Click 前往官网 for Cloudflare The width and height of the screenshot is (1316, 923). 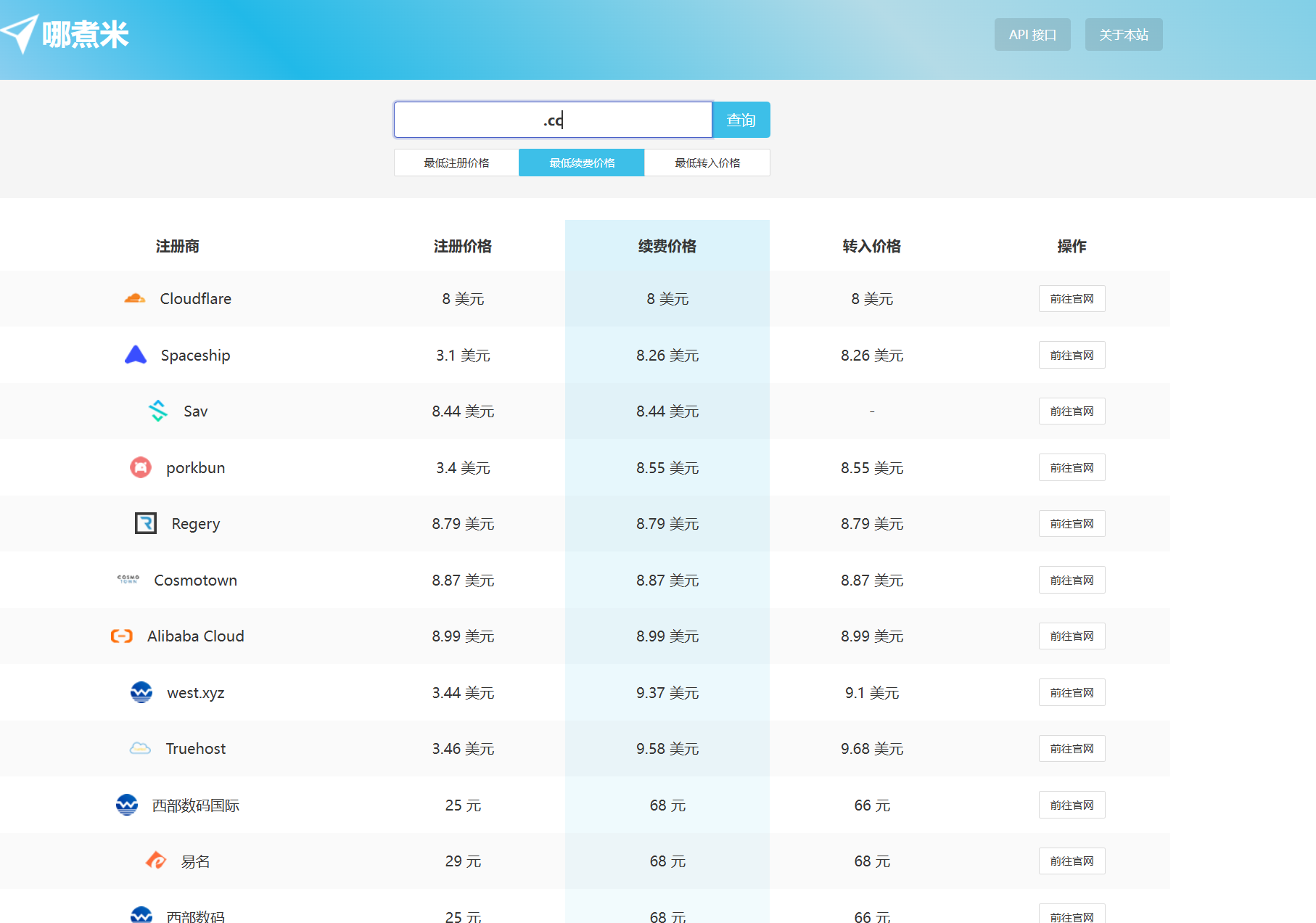tap(1072, 299)
